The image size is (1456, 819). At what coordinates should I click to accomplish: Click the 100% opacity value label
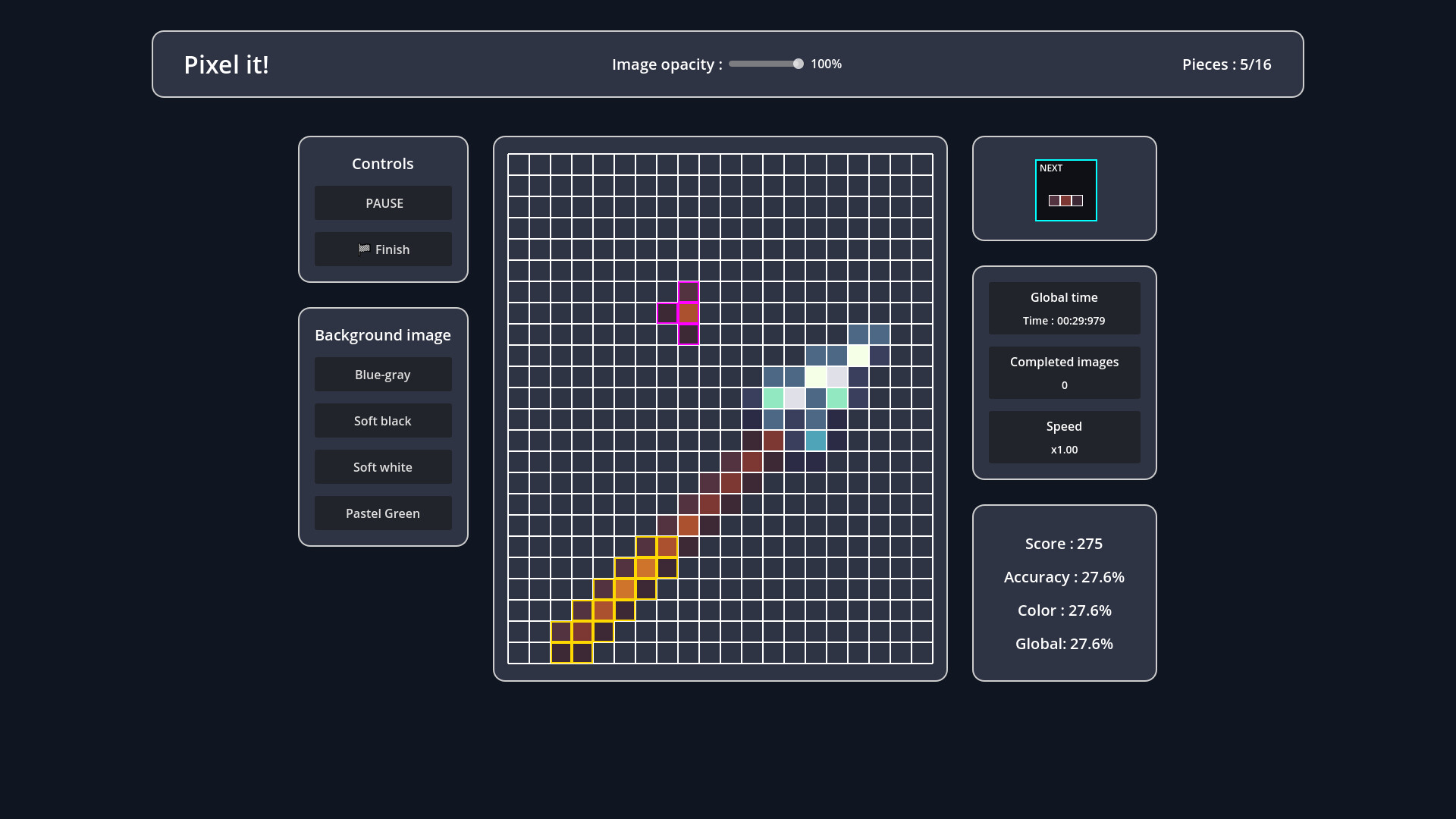click(x=826, y=64)
